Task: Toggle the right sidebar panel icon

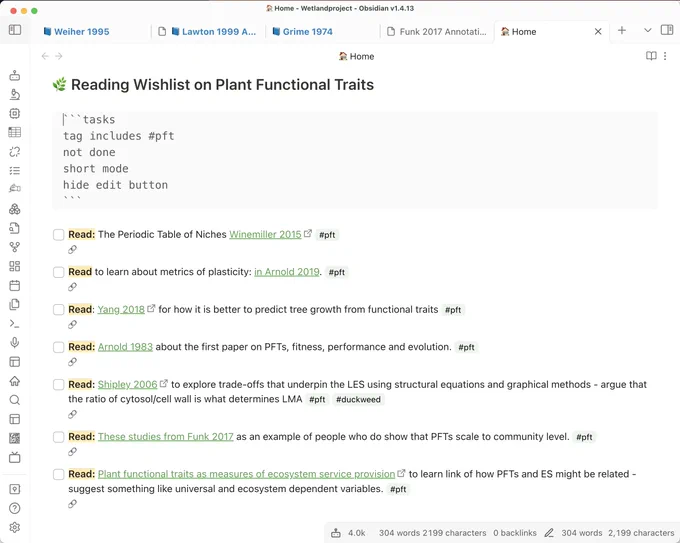Action: tap(667, 30)
